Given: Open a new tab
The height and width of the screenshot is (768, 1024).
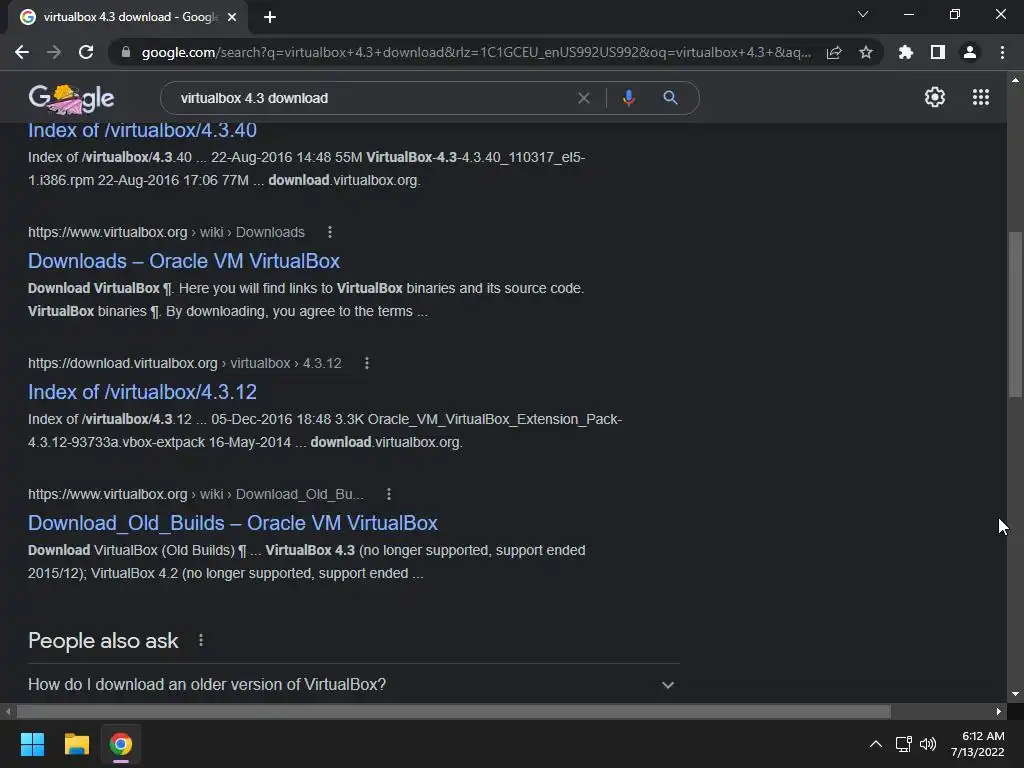Looking at the screenshot, I should [x=270, y=17].
